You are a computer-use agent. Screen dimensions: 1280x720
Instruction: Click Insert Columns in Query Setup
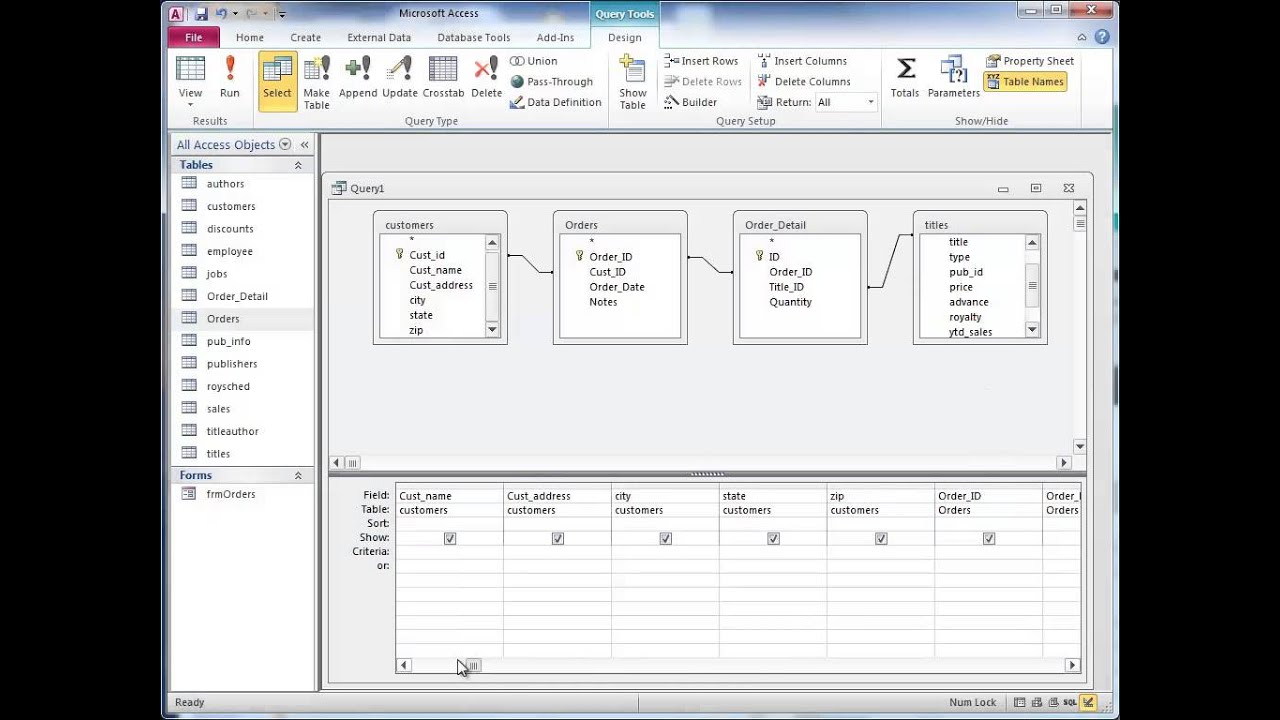click(802, 61)
